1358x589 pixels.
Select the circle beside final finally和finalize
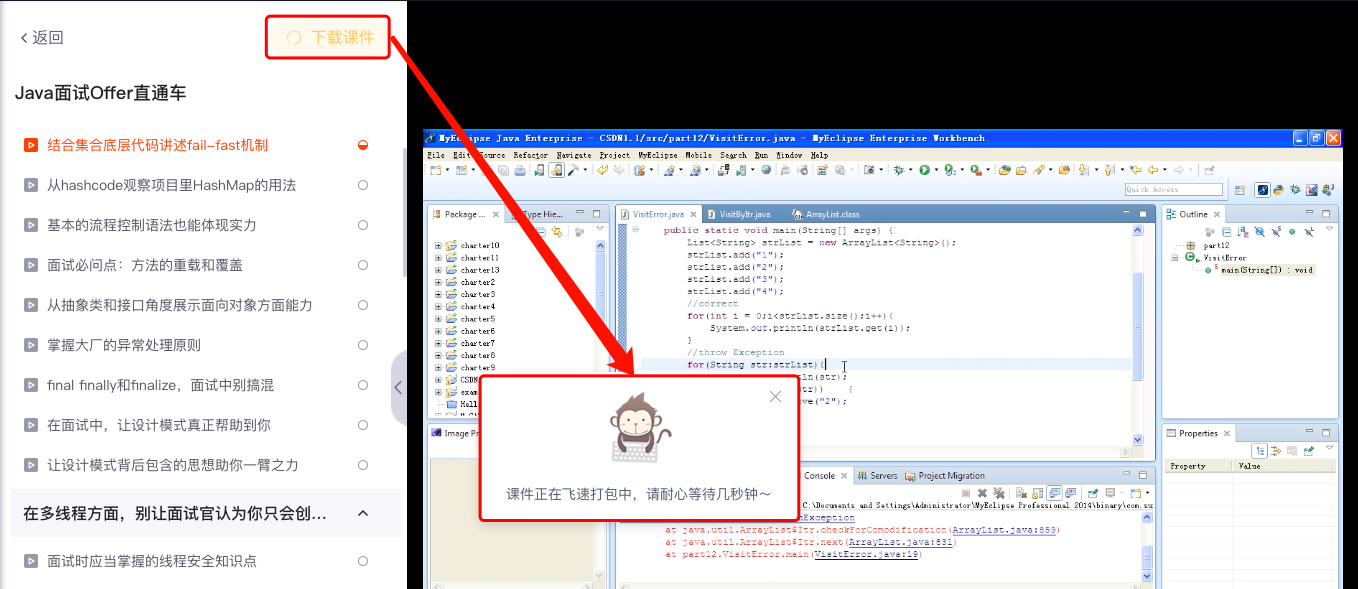coord(363,385)
